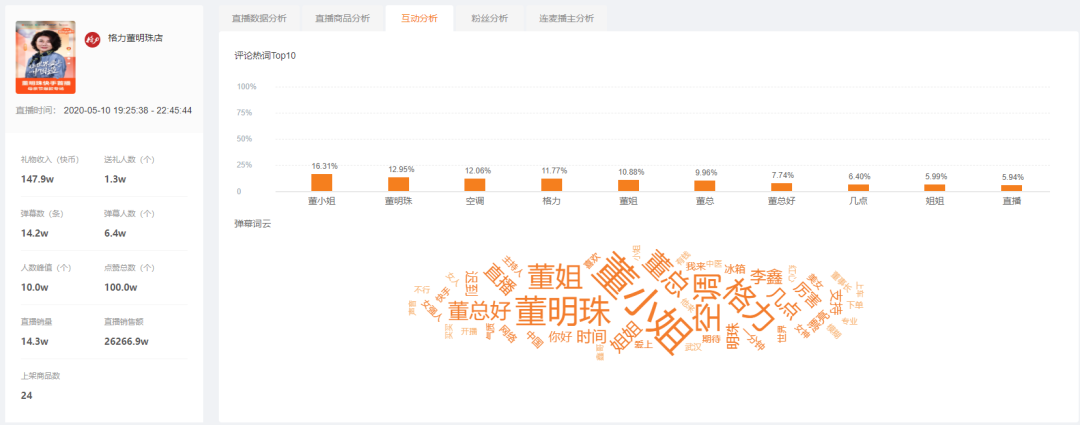1080x425 pixels.
Task: Click the 上架商品数 value 24
Action: pyautogui.click(x=27, y=395)
